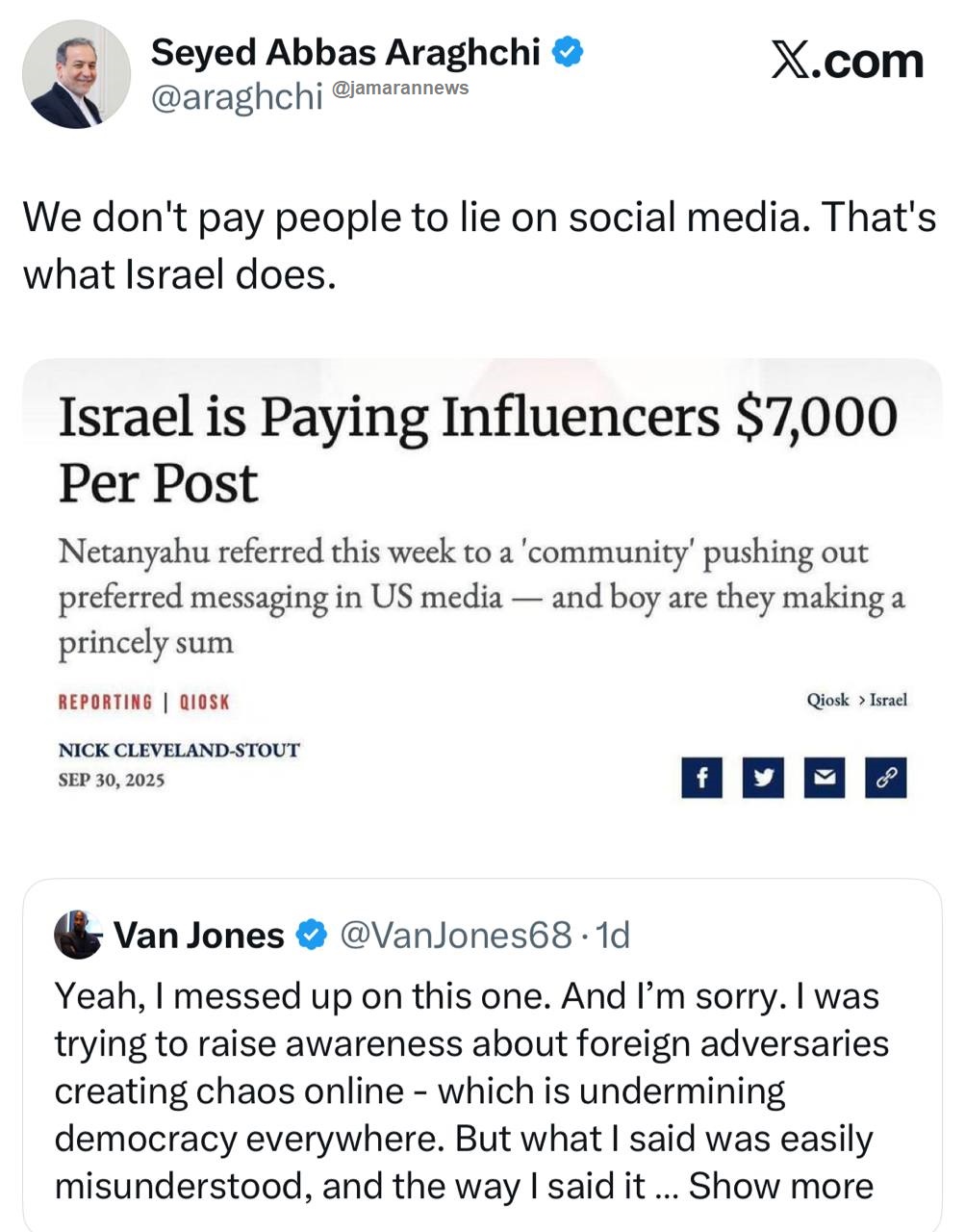Share the article via Twitter bird icon

point(763,778)
